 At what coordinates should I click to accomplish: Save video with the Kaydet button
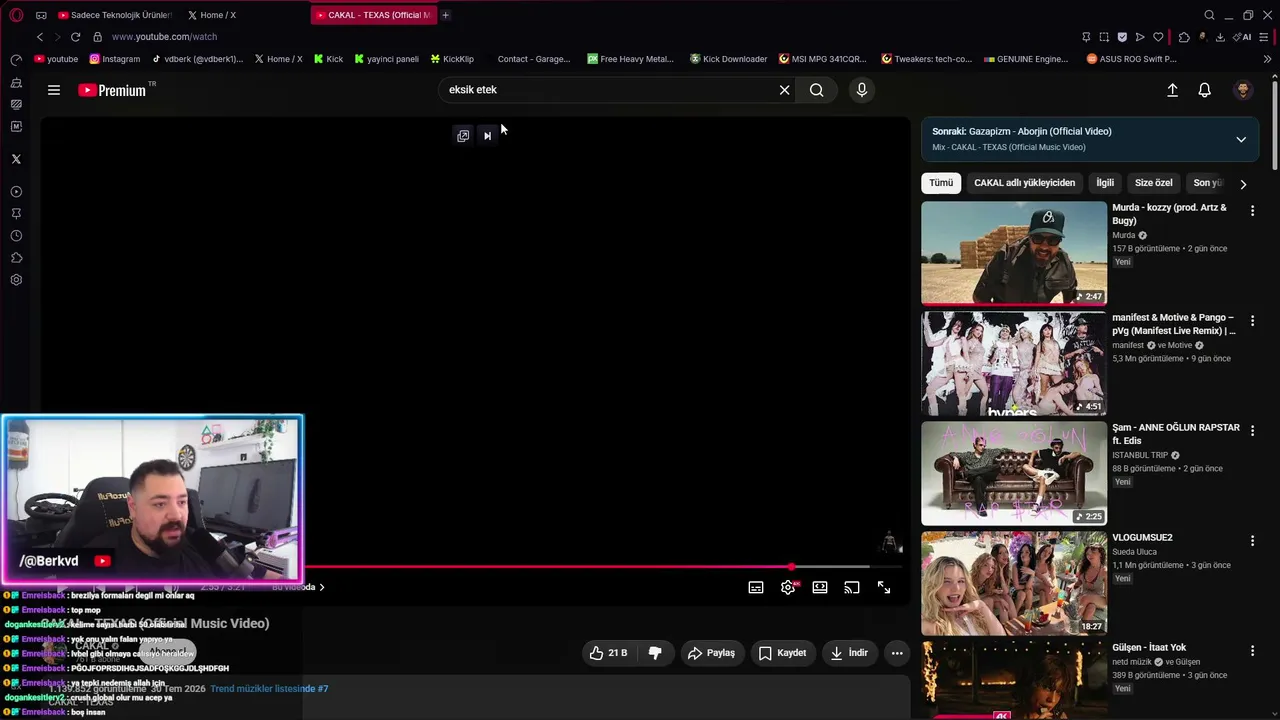coord(782,653)
